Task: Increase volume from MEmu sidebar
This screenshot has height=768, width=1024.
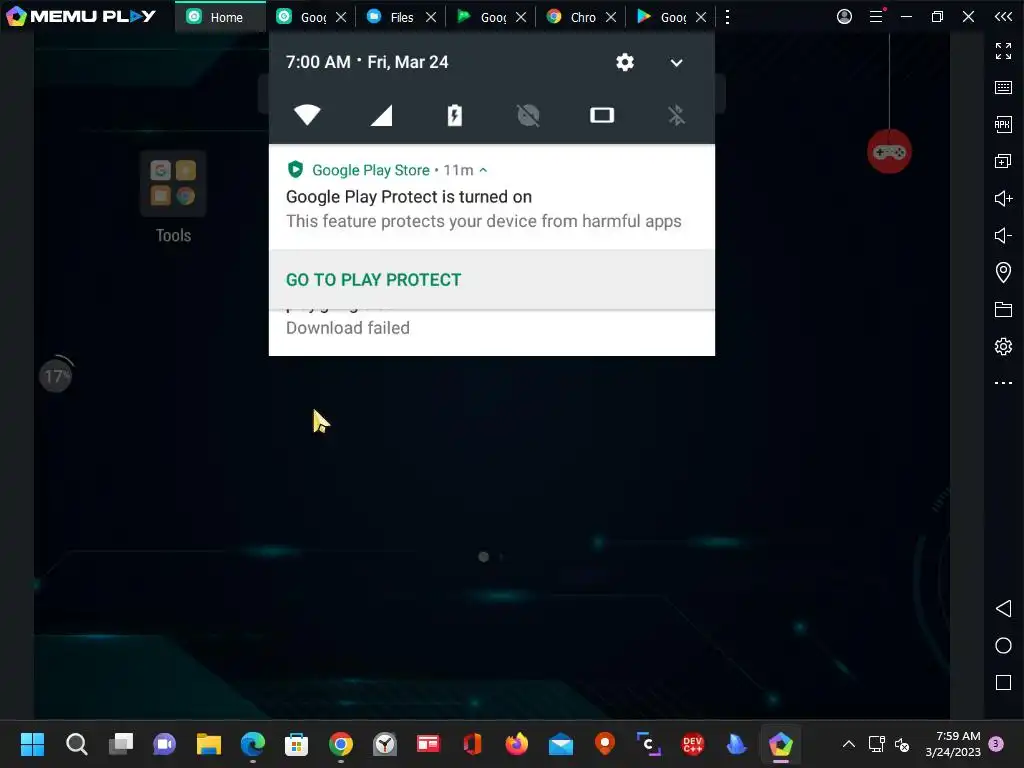Action: point(1003,199)
